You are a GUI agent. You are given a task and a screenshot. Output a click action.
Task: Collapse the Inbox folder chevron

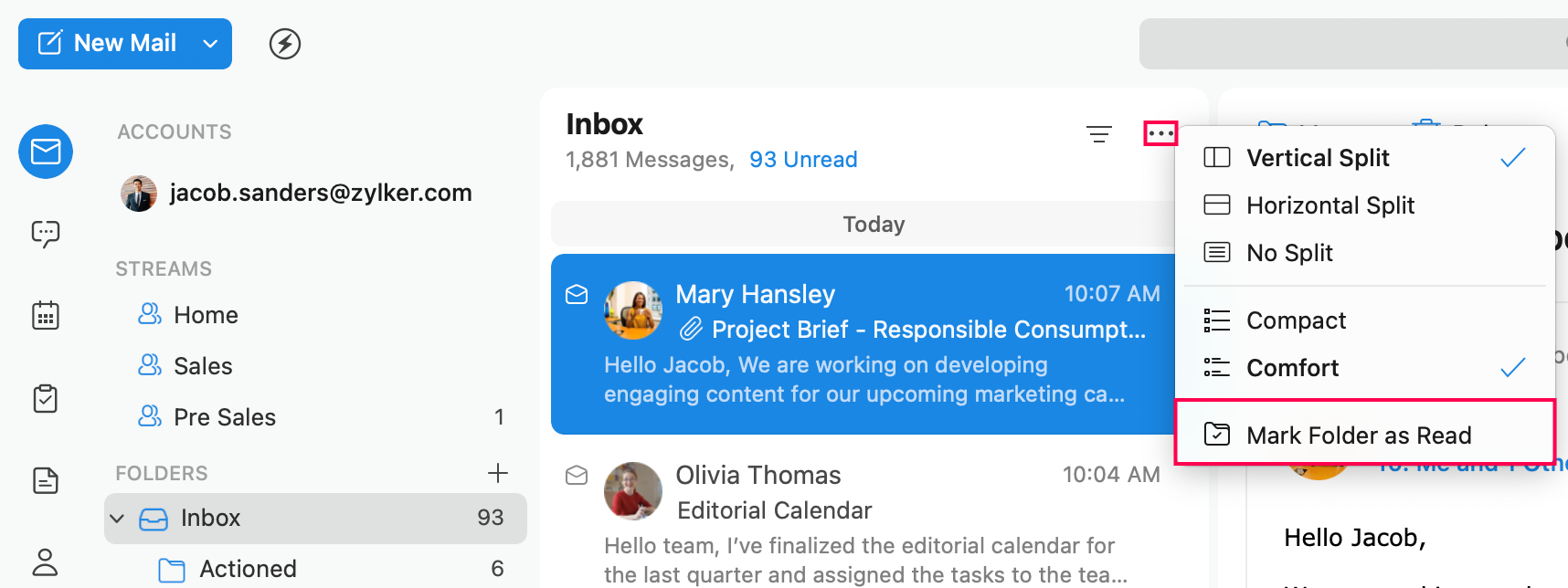click(x=117, y=519)
